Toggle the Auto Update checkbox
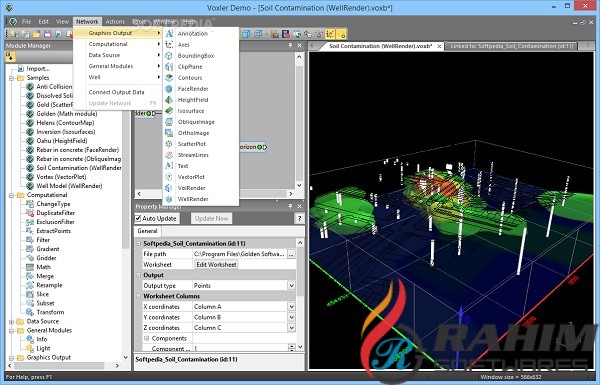Viewport: 600px width, 385px height. click(138, 219)
